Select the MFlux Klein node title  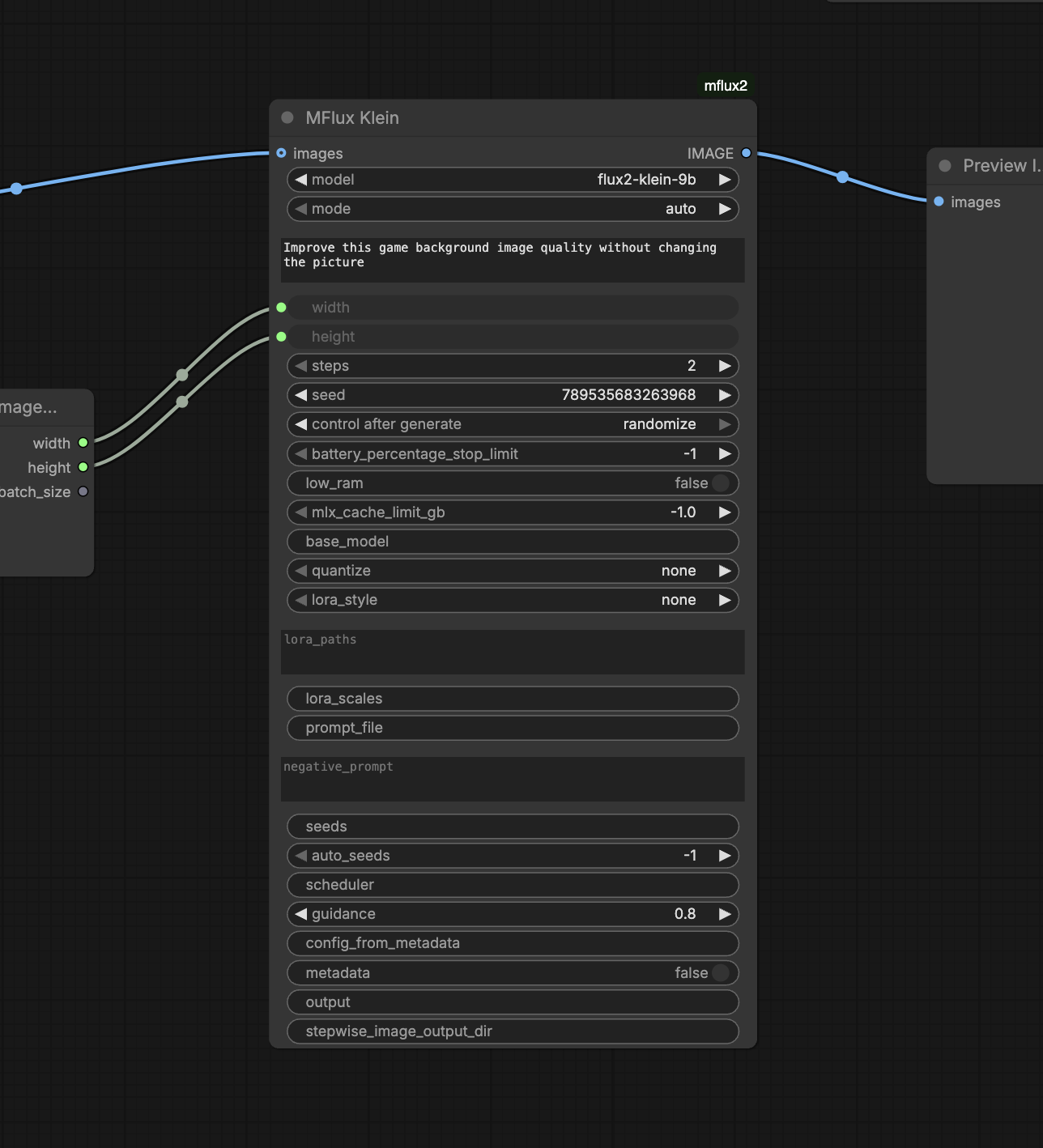tap(352, 118)
